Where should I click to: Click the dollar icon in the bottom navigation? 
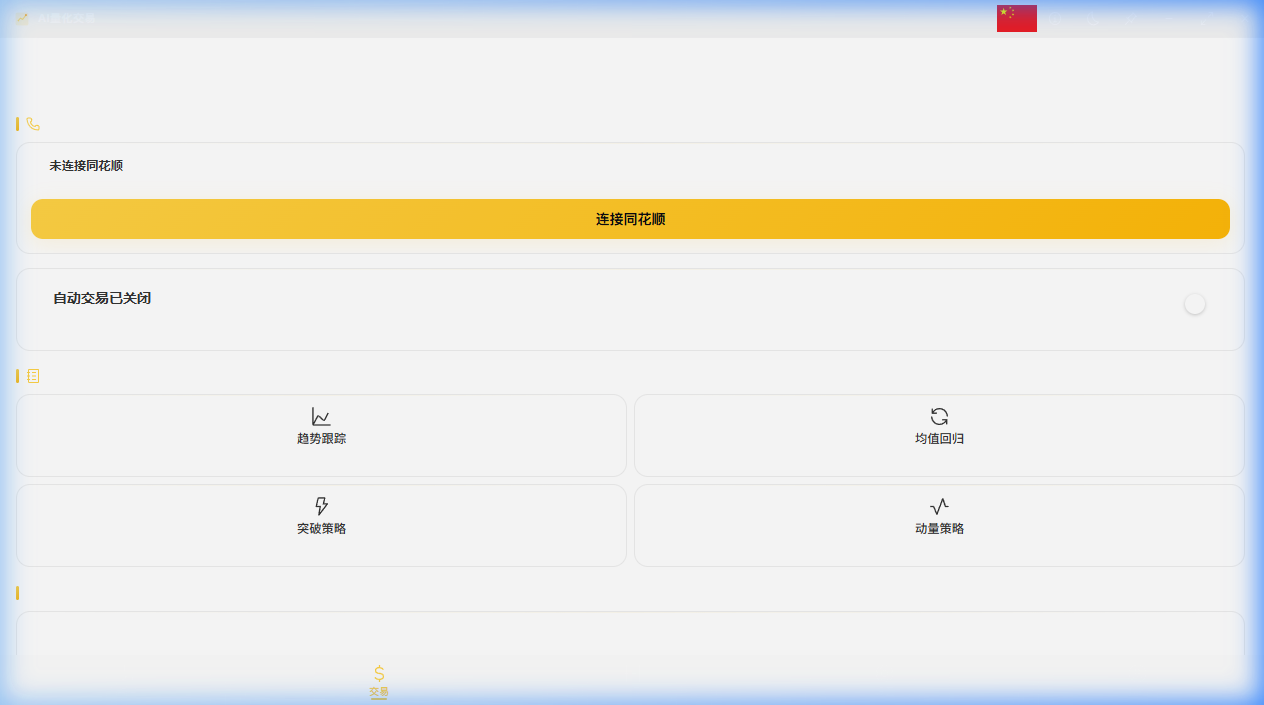[378, 671]
